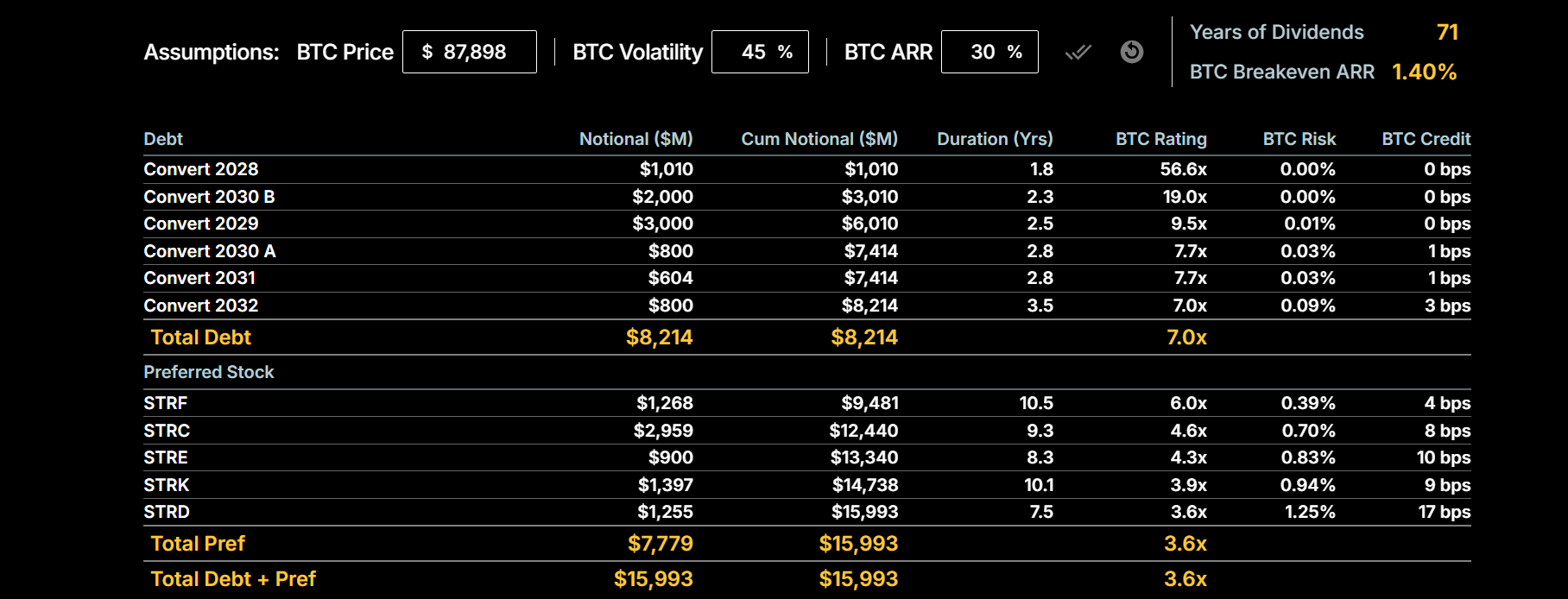Click the circular reset assumptions icon
Image resolution: width=1568 pixels, height=599 pixels.
tap(1131, 52)
